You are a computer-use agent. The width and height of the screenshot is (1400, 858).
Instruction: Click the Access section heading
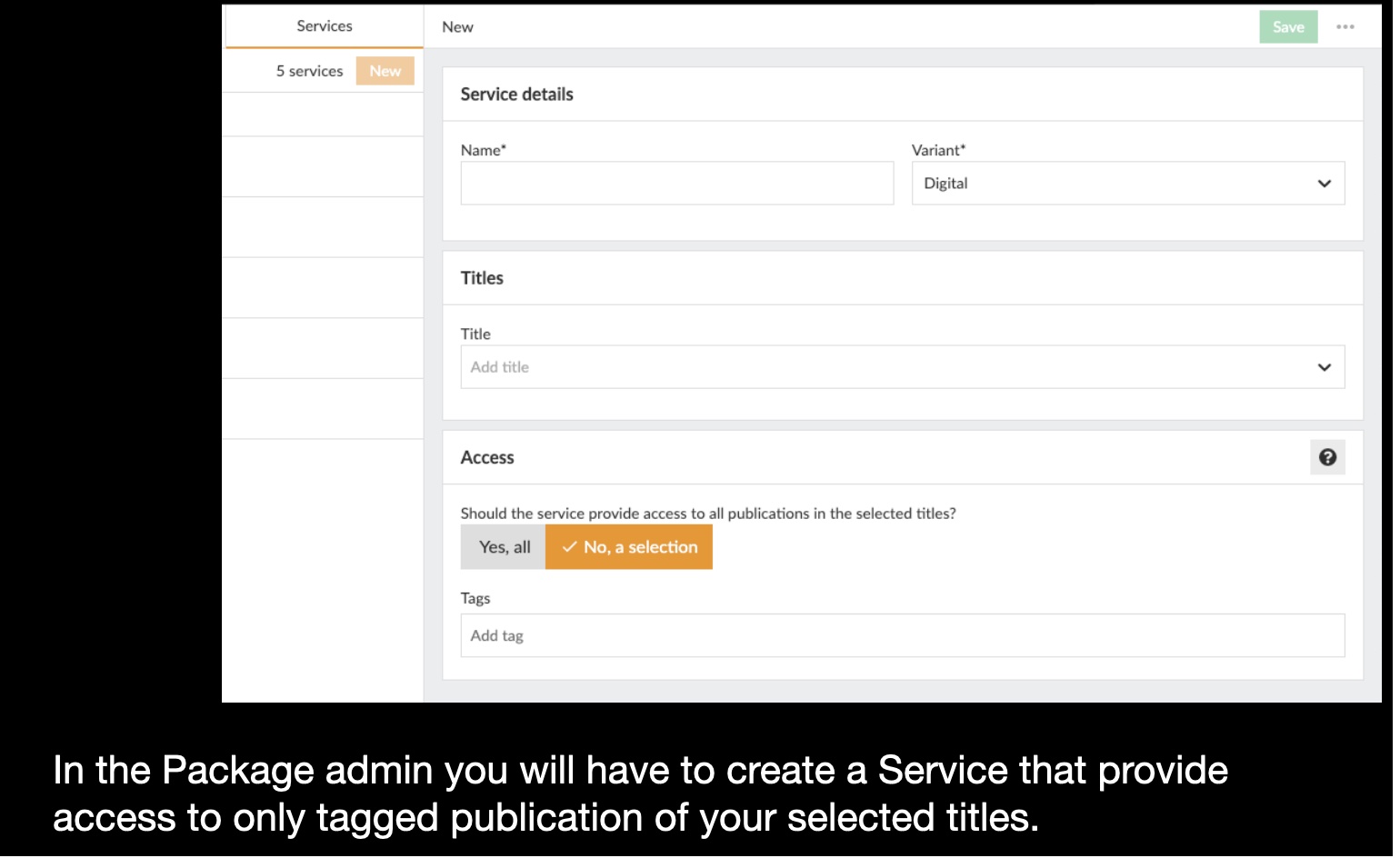[487, 457]
